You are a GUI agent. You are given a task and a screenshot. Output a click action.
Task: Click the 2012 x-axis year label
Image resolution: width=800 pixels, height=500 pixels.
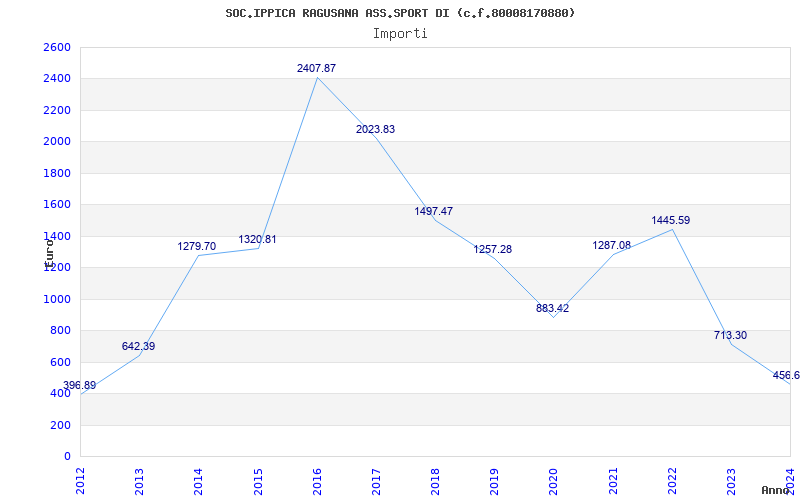point(81,482)
